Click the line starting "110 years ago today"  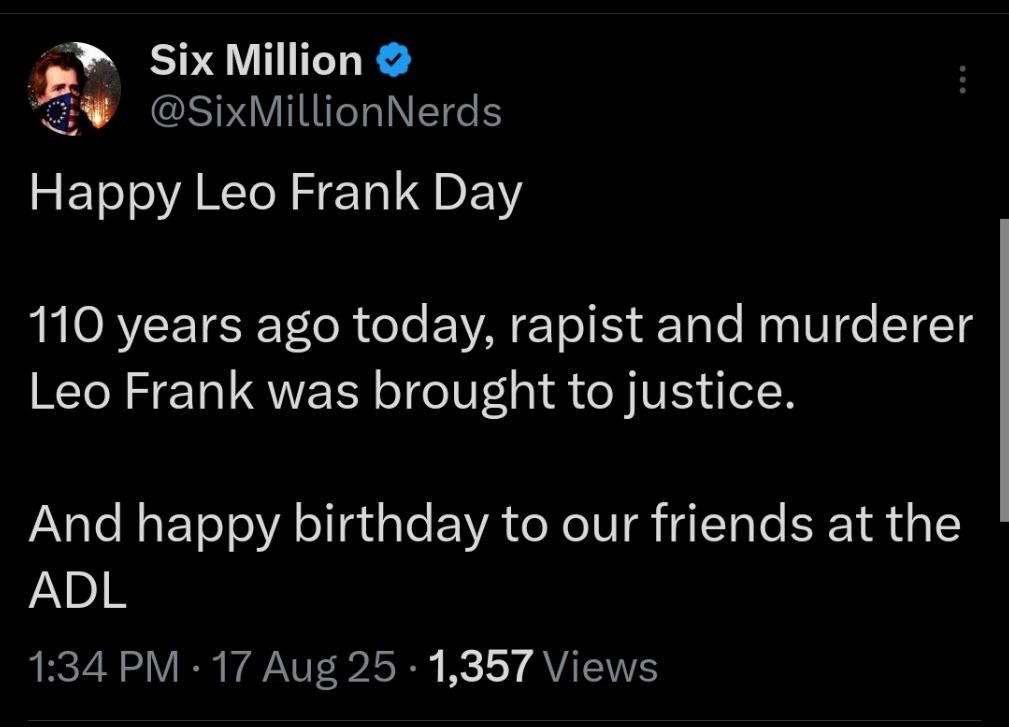(x=500, y=326)
